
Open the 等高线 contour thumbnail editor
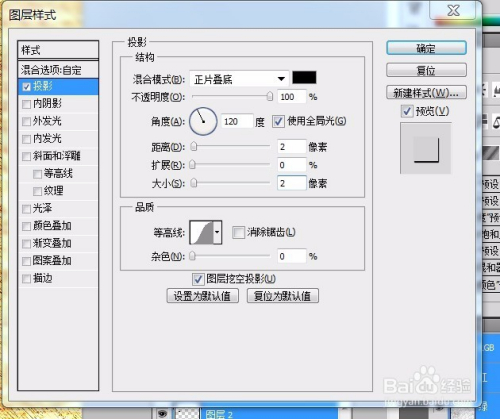[x=201, y=232]
